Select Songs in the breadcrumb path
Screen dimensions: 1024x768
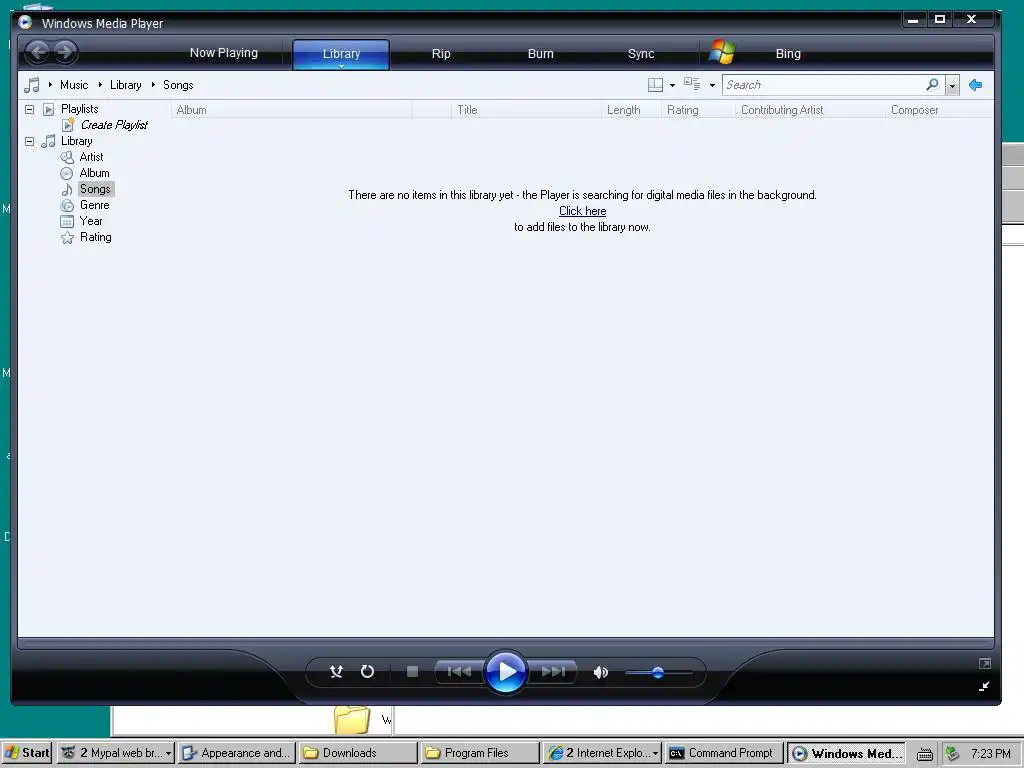(x=178, y=85)
